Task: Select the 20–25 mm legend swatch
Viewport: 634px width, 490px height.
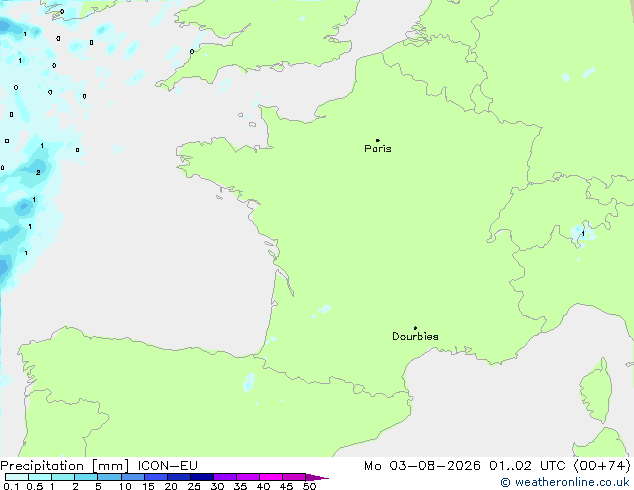Action: [179, 477]
